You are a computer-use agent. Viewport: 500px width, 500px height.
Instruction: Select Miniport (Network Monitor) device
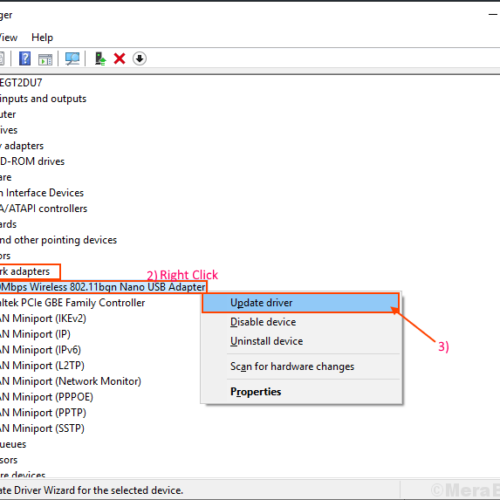(x=70, y=381)
